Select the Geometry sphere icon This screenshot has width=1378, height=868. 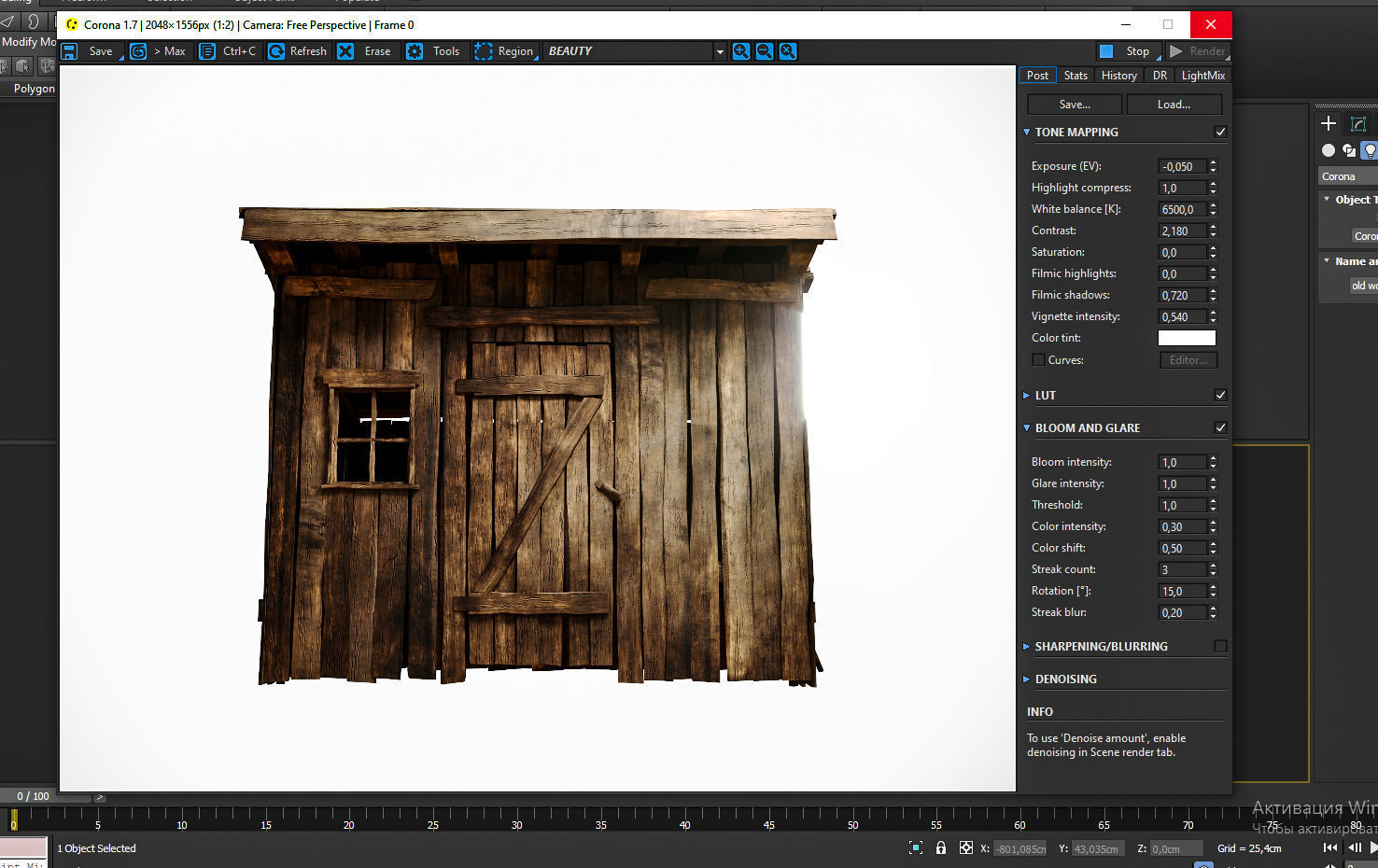click(x=1329, y=150)
